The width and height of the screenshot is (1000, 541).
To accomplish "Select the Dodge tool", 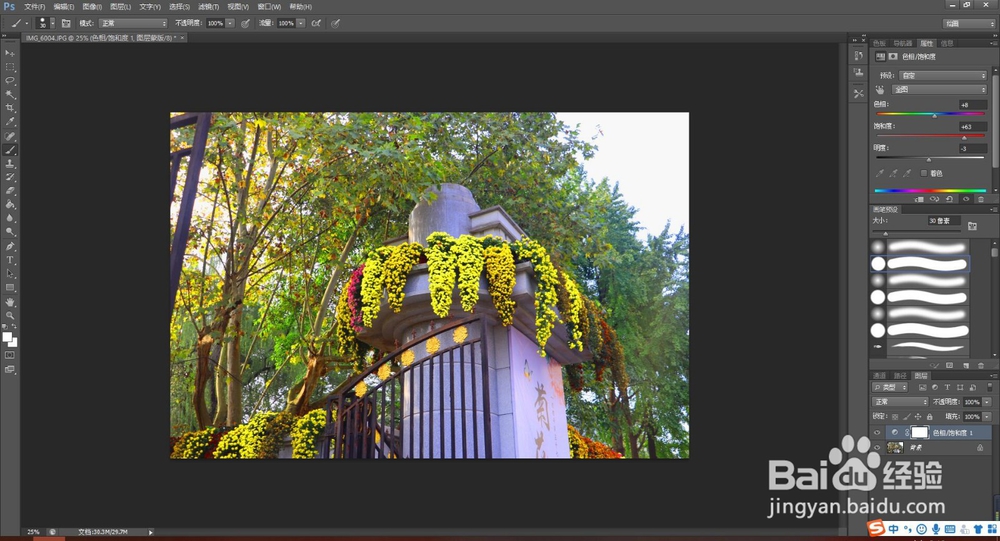I will pyautogui.click(x=10, y=232).
